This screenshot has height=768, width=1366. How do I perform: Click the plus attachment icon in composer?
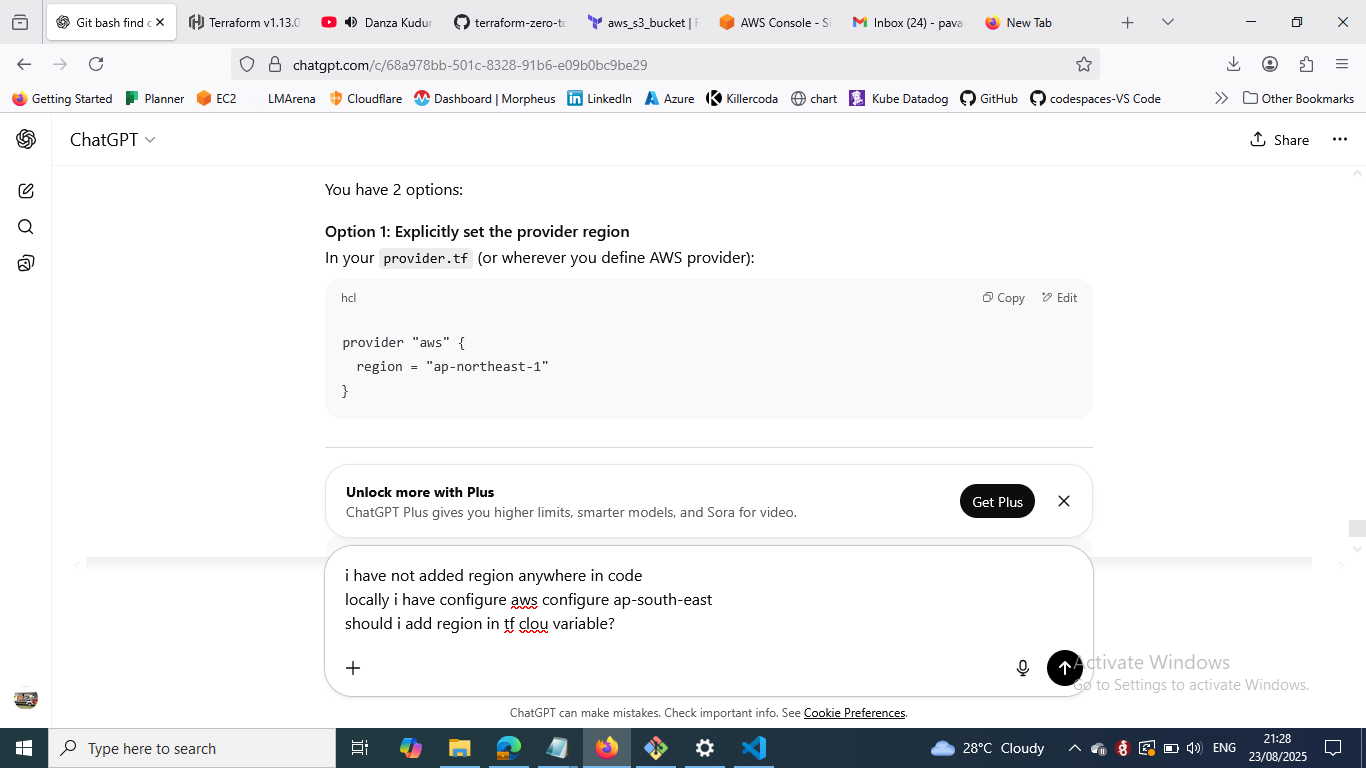353,668
